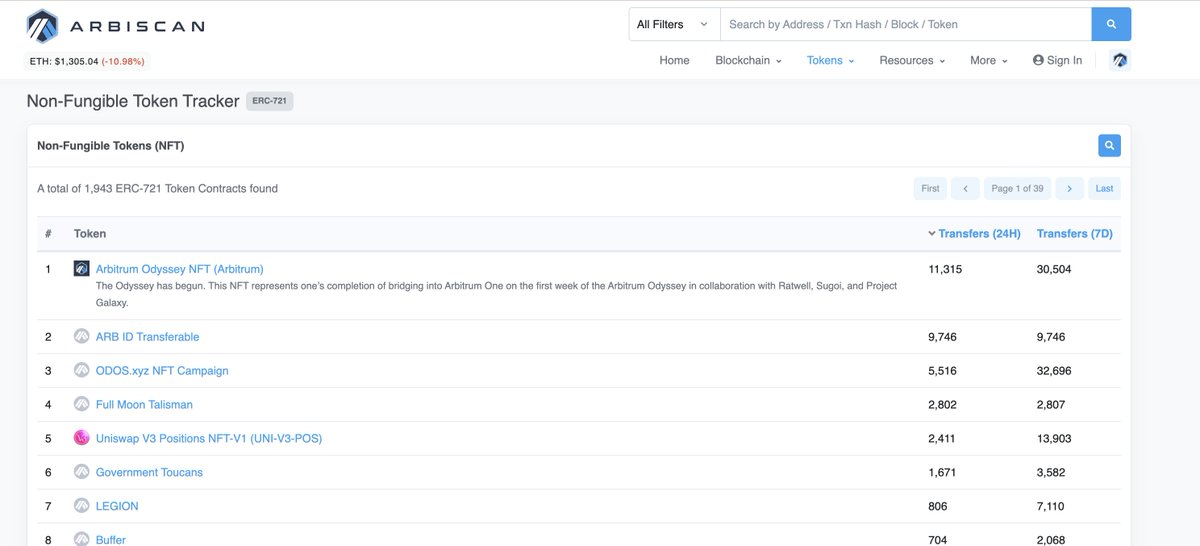1200x546 pixels.
Task: Open ODOS.xyz NFT Campaign link
Action: pyautogui.click(x=162, y=371)
